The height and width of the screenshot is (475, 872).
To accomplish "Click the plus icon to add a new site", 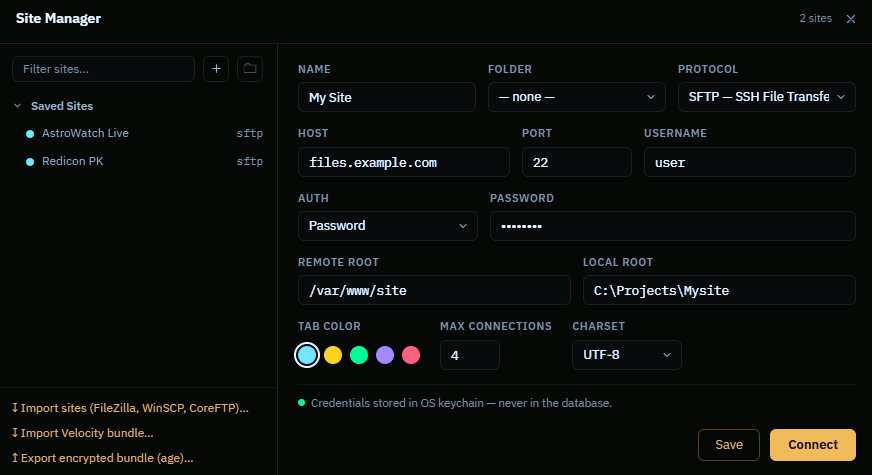I will click(x=216, y=69).
